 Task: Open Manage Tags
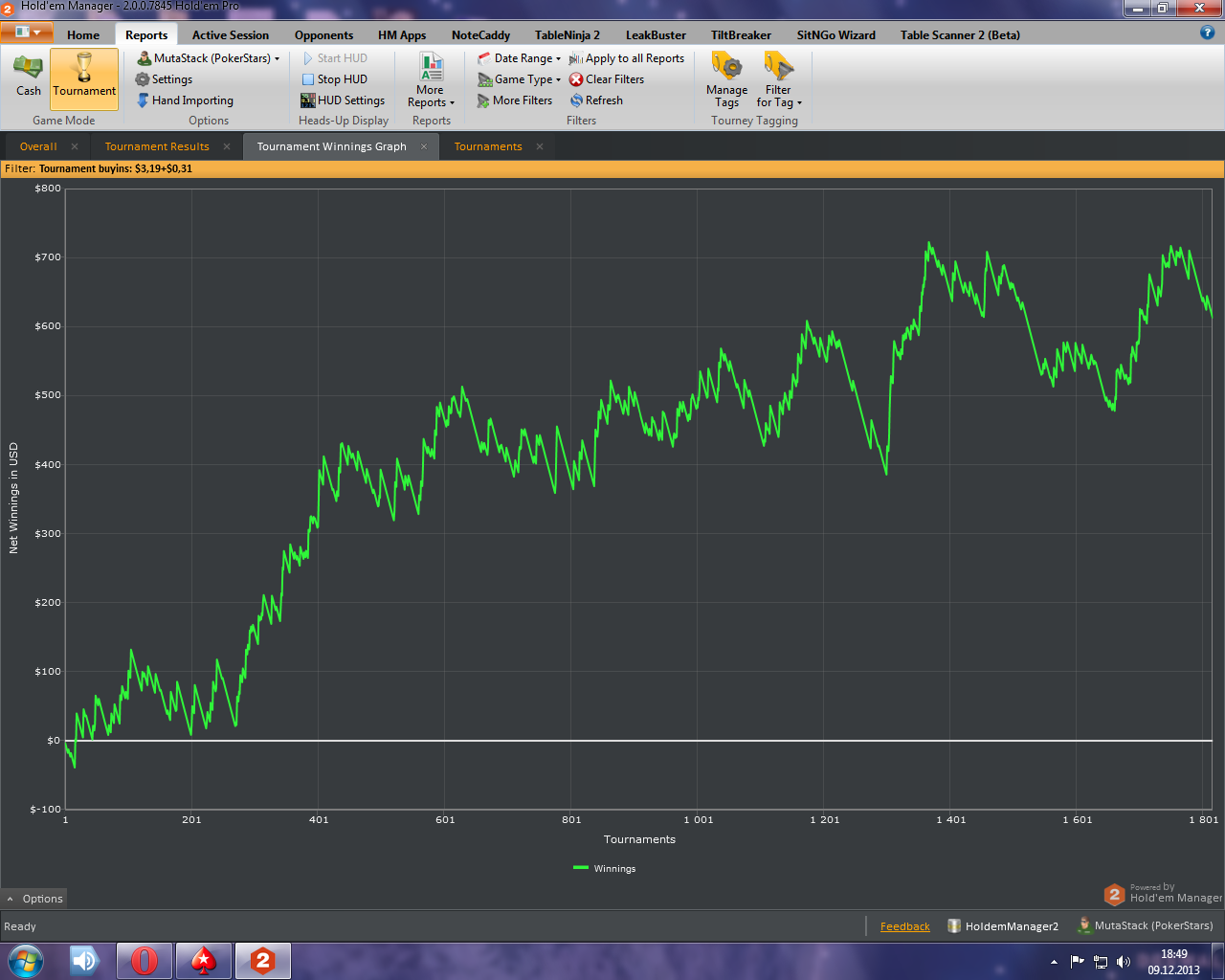coord(727,80)
